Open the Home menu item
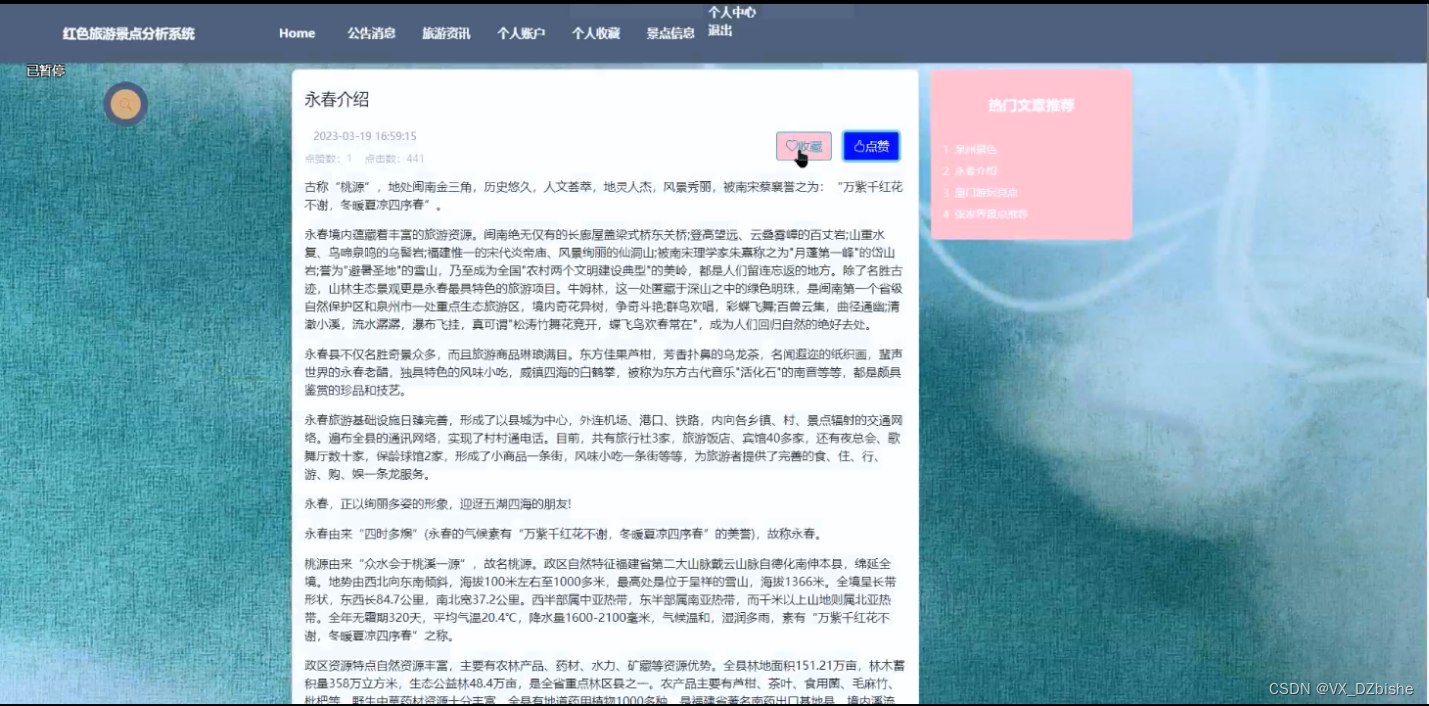The width and height of the screenshot is (1429, 706). (297, 33)
